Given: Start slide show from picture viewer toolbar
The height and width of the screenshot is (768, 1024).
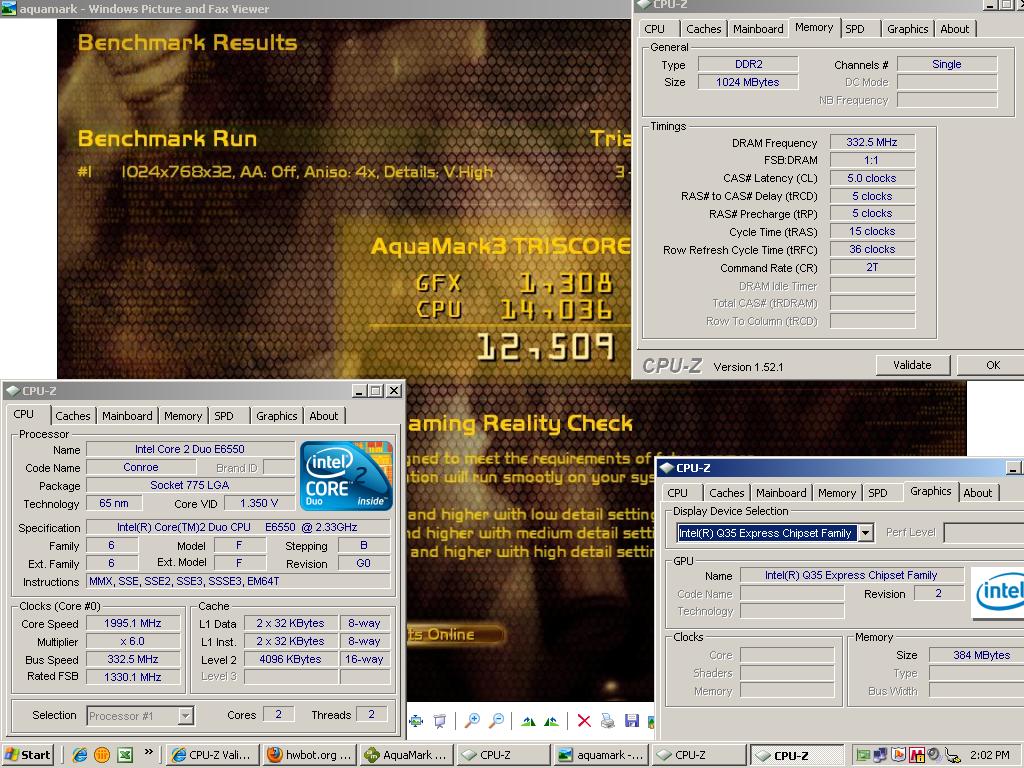Looking at the screenshot, I should click(440, 721).
